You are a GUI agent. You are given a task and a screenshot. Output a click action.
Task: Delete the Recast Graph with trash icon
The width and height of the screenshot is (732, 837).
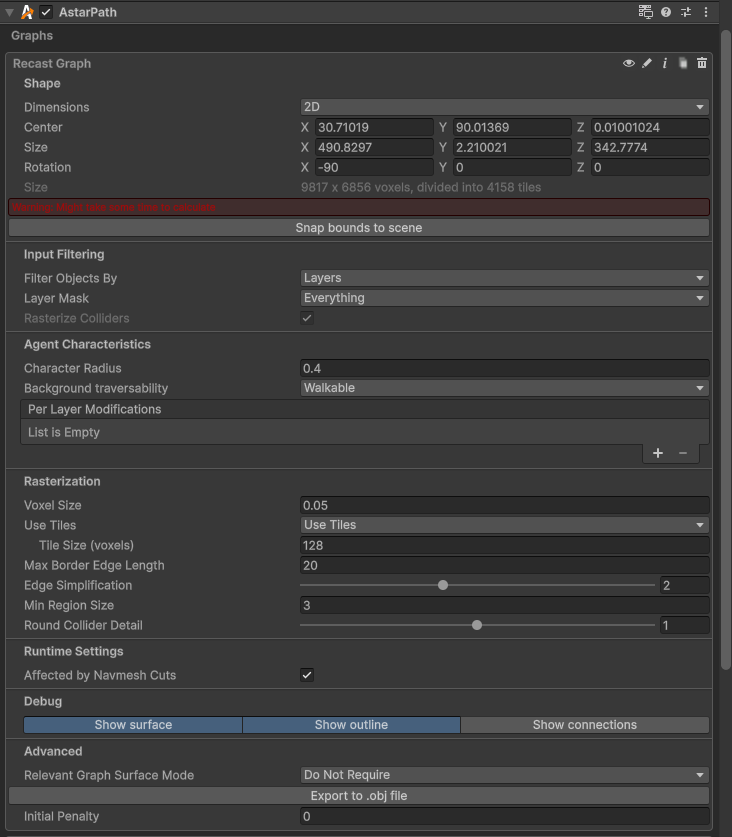[x=702, y=63]
